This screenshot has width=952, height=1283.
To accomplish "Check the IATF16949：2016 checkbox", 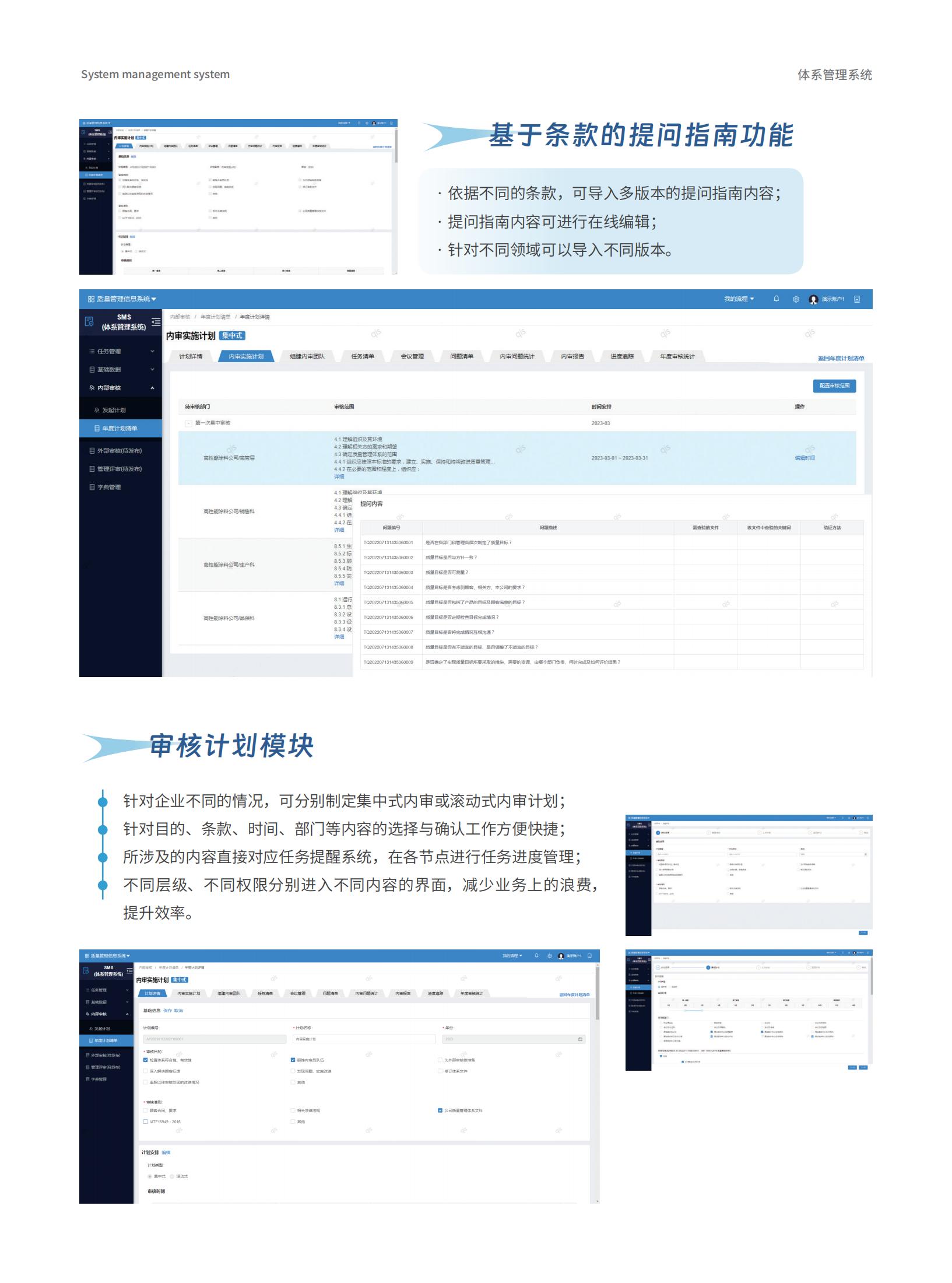I will [x=146, y=1121].
